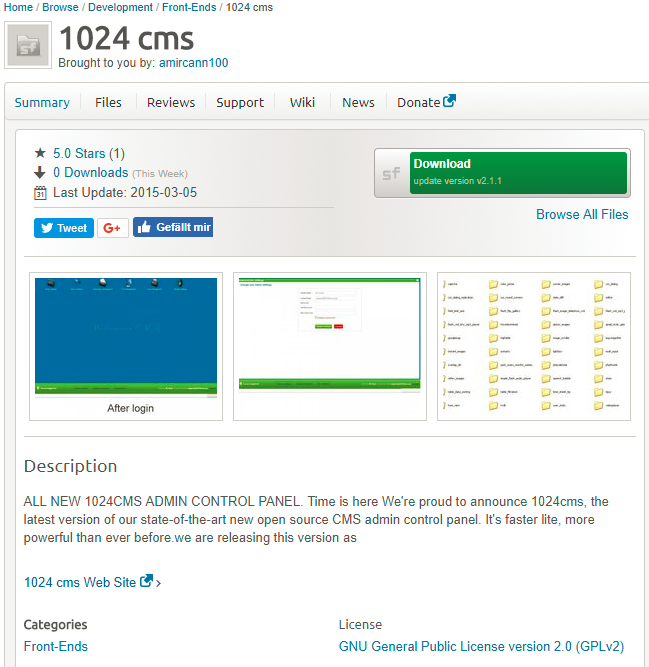Open the Browse All Files link
Viewport: 649px width, 667px height.
click(x=582, y=214)
